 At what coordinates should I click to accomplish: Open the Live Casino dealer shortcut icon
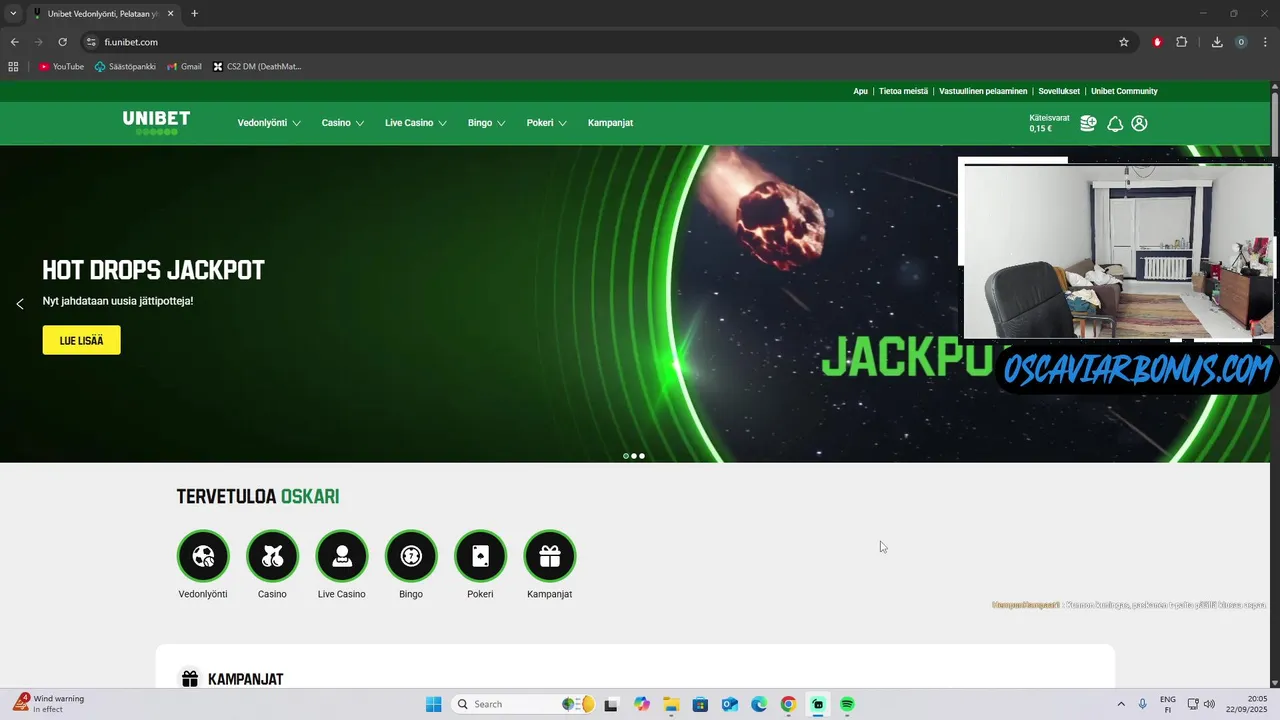342,556
